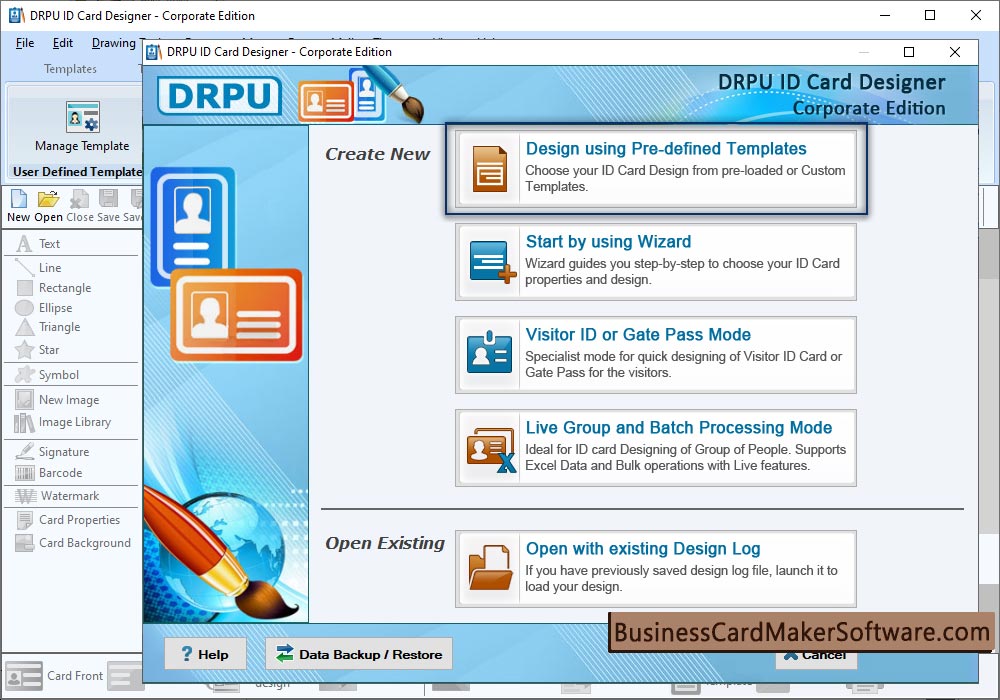Viewport: 1000px width, 700px height.
Task: Click the Open folder icon in toolbar
Action: [x=48, y=199]
